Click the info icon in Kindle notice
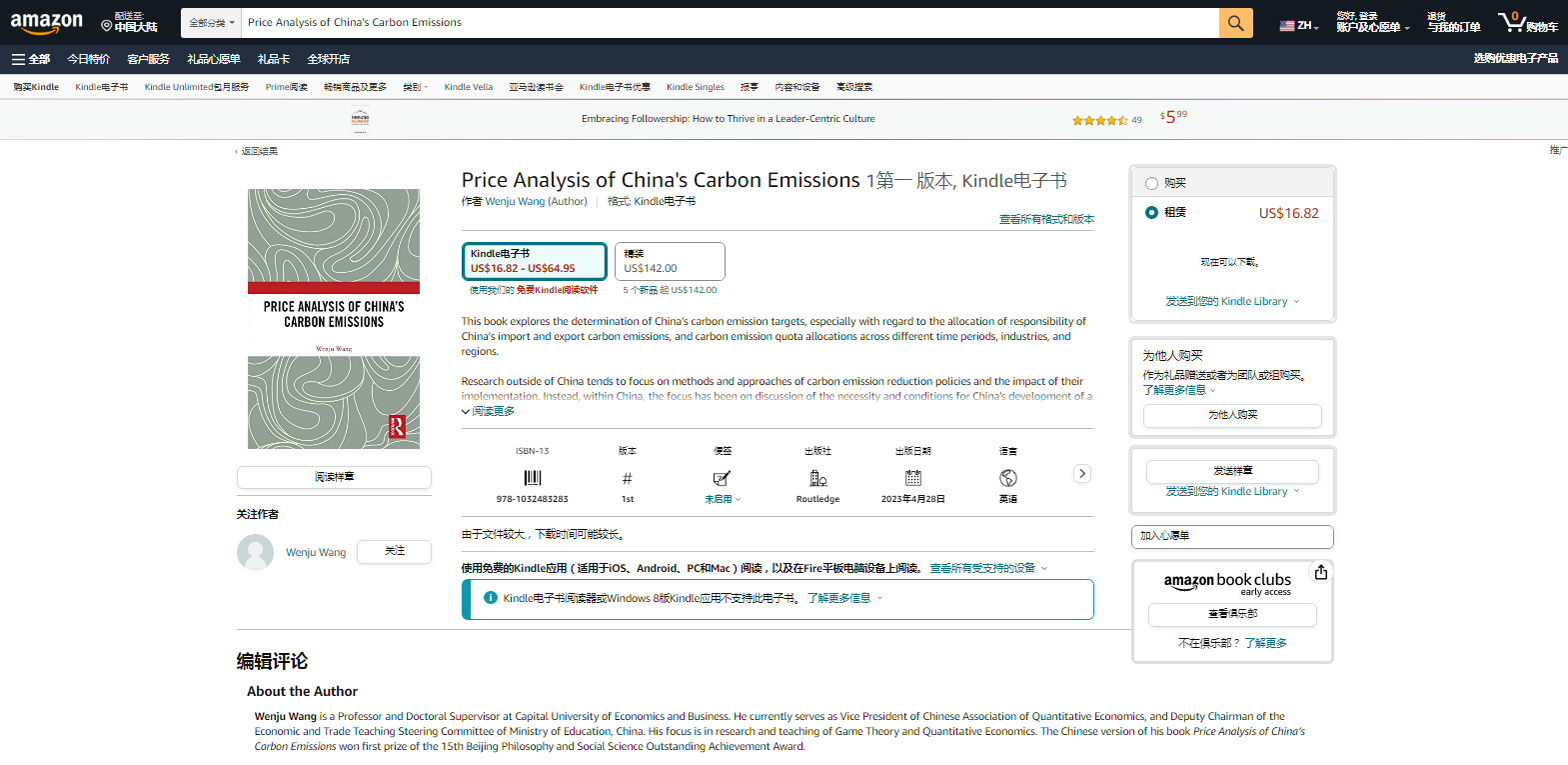Image resolution: width=1568 pixels, height=765 pixels. (491, 598)
